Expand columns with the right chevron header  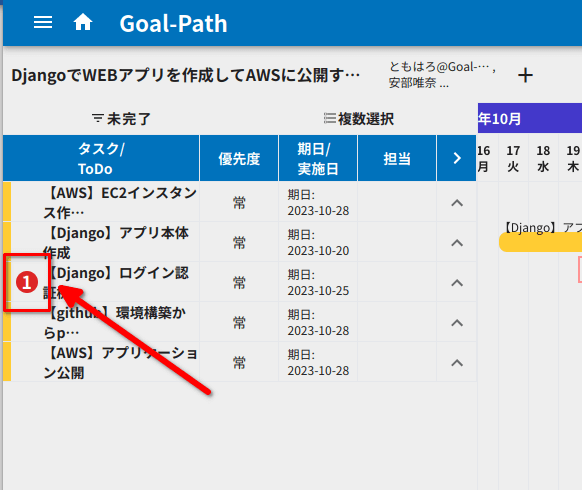tap(457, 158)
